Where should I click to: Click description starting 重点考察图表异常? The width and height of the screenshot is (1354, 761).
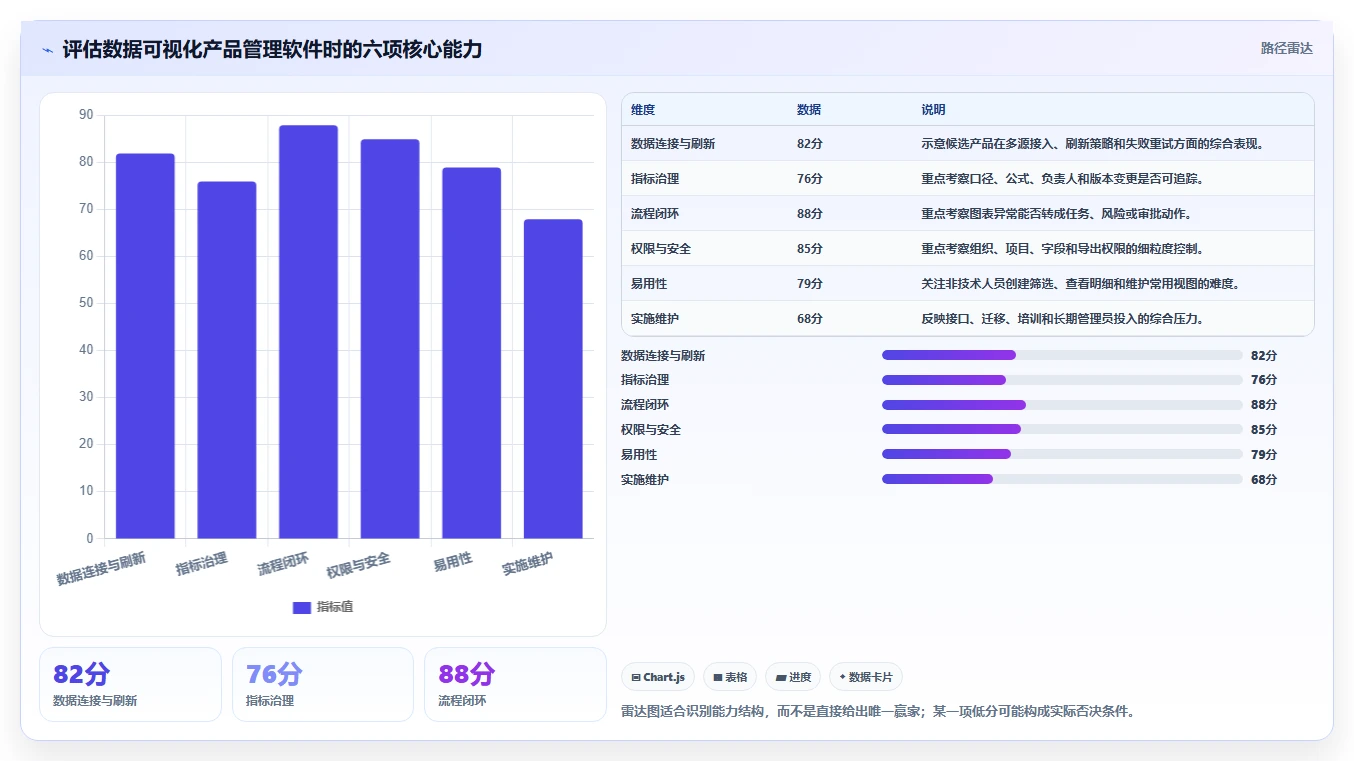tap(1057, 214)
